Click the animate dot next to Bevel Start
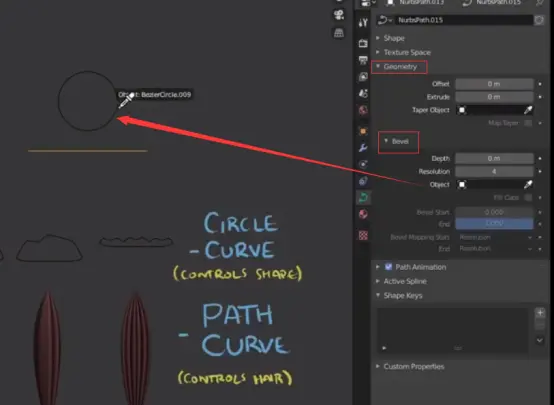The height and width of the screenshot is (405, 554). tap(540, 212)
